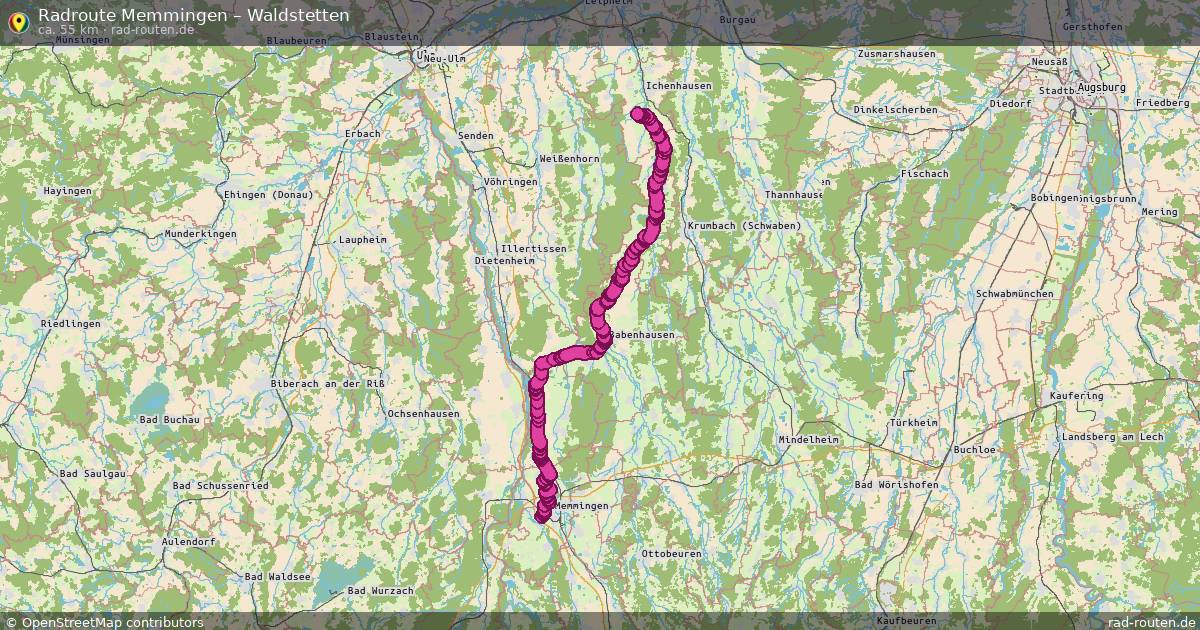Click the Illertissen town label
1200x630 pixels.
click(x=535, y=248)
